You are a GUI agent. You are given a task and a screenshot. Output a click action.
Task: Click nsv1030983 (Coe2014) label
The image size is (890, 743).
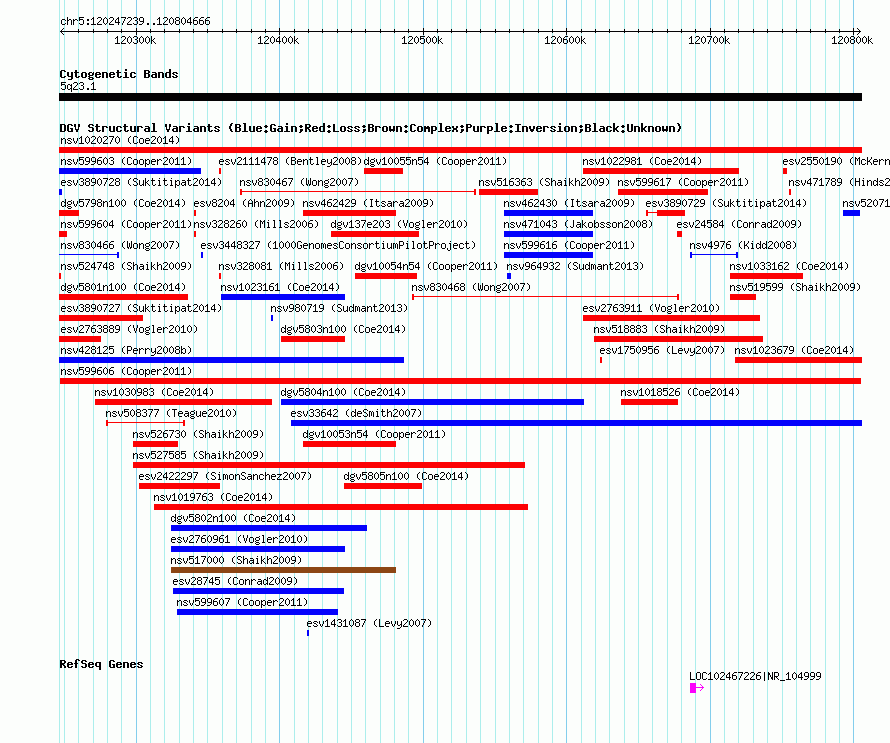[x=154, y=392]
